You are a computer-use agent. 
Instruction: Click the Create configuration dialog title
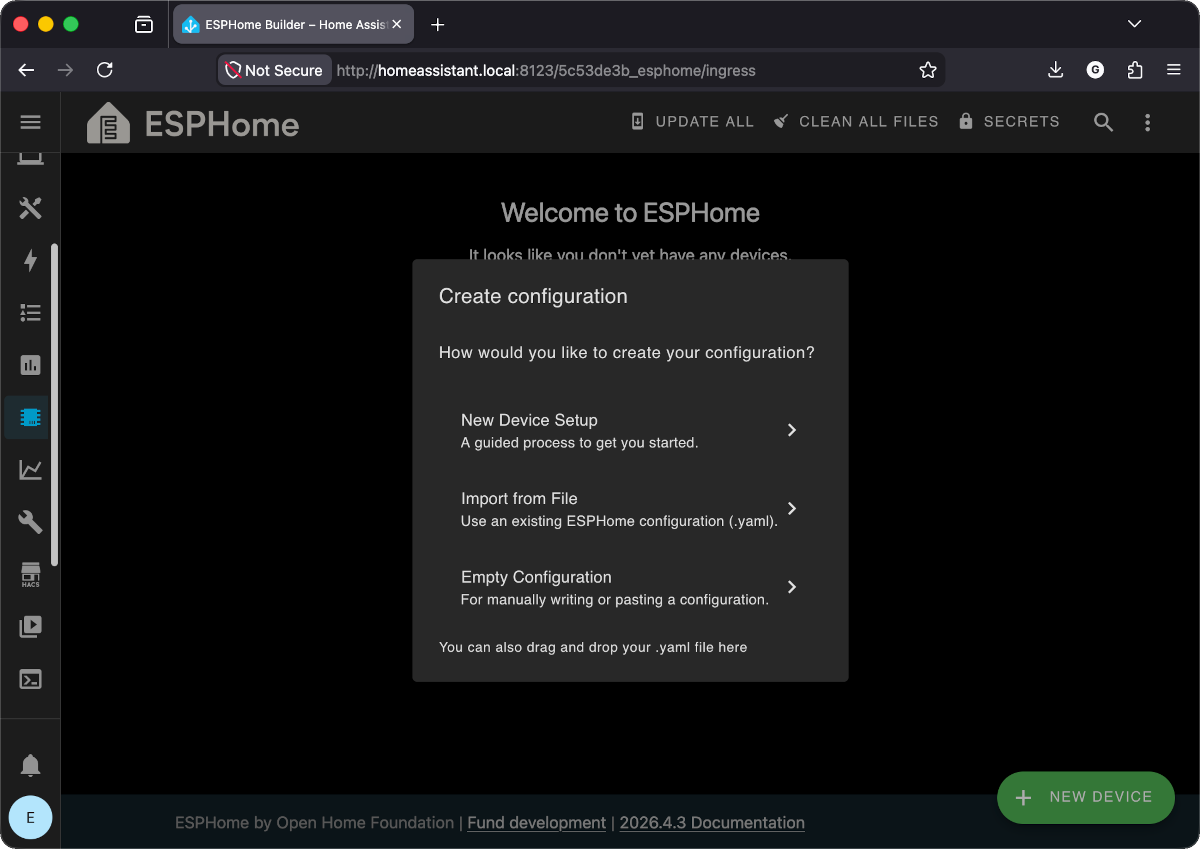(x=533, y=296)
